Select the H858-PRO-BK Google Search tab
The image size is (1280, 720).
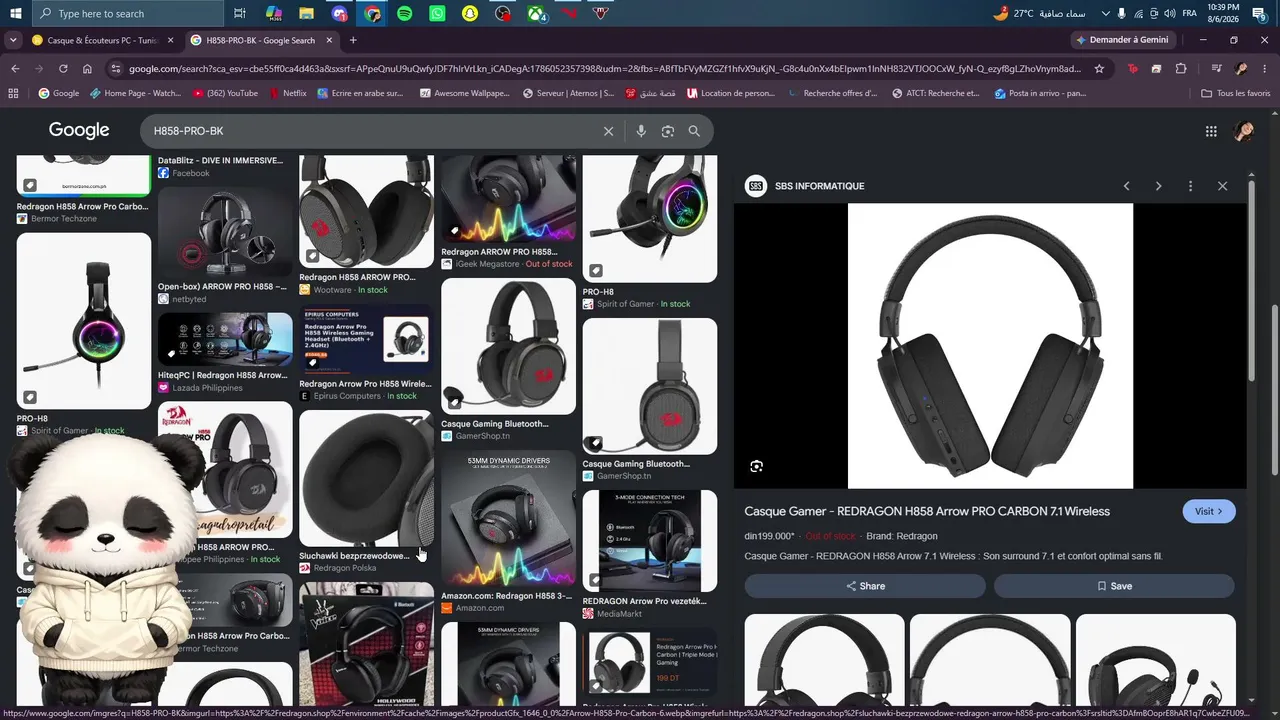point(260,40)
